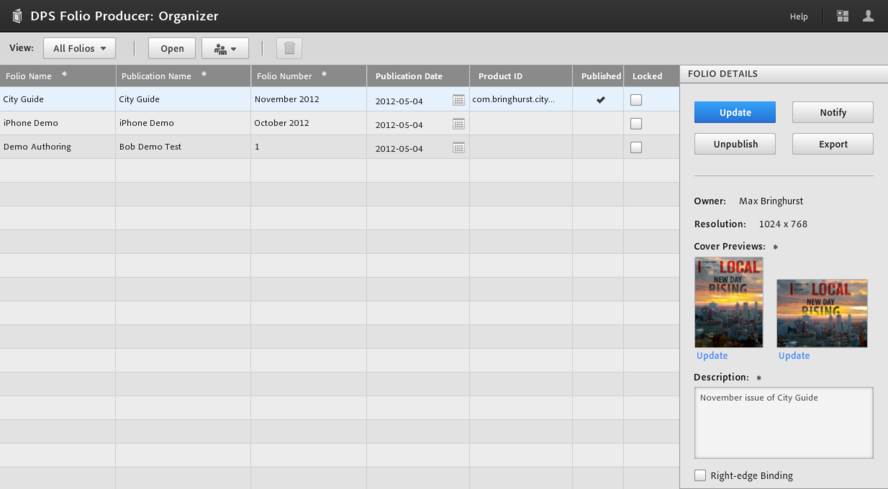
Task: Click Update link under portrait cover
Action: click(712, 355)
